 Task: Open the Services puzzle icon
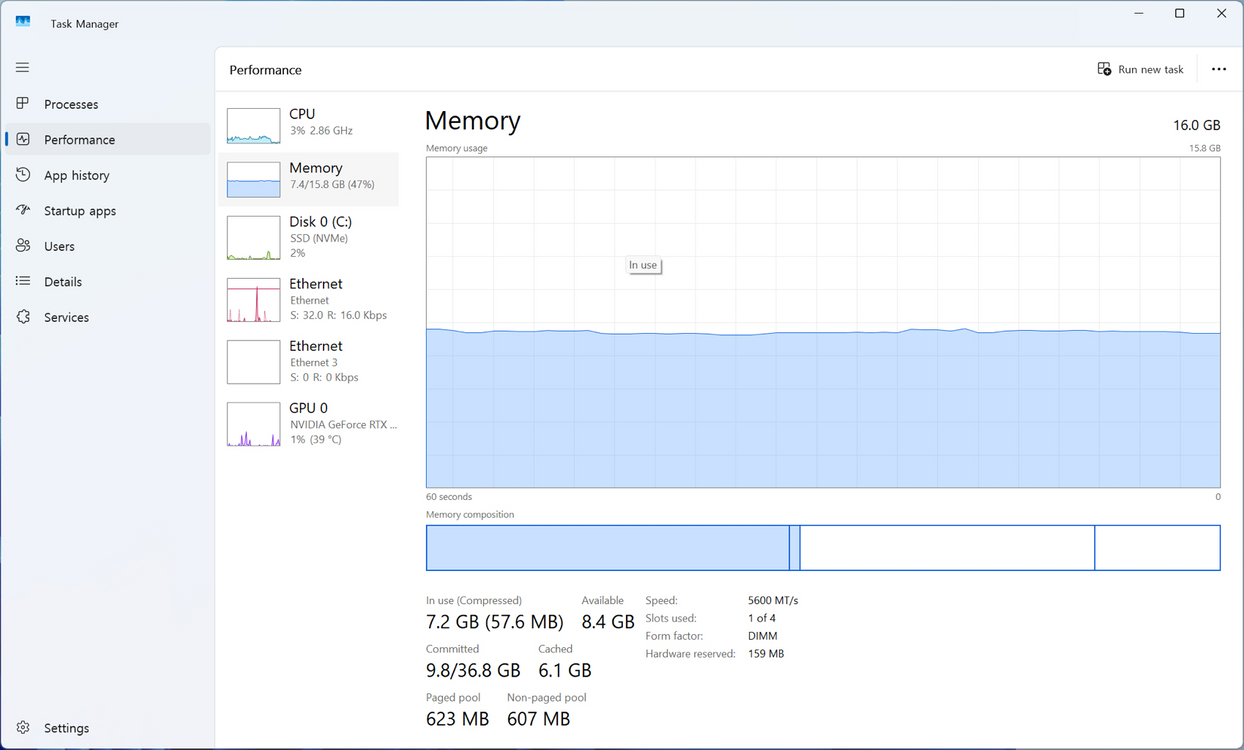23,317
